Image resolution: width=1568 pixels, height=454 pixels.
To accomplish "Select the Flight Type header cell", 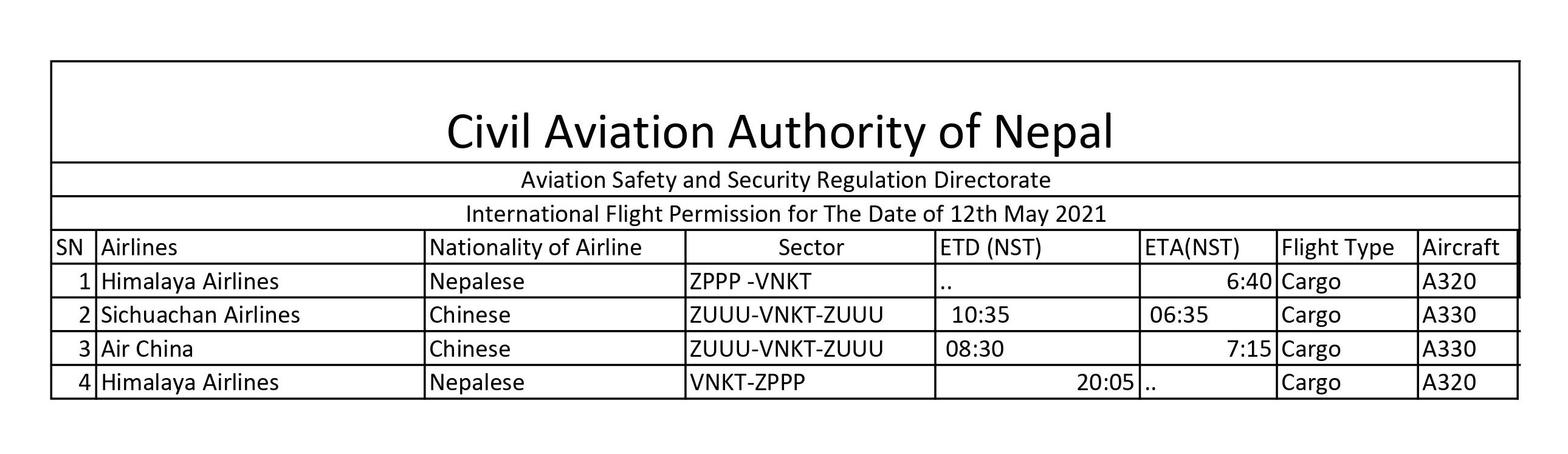I will tap(1337, 248).
